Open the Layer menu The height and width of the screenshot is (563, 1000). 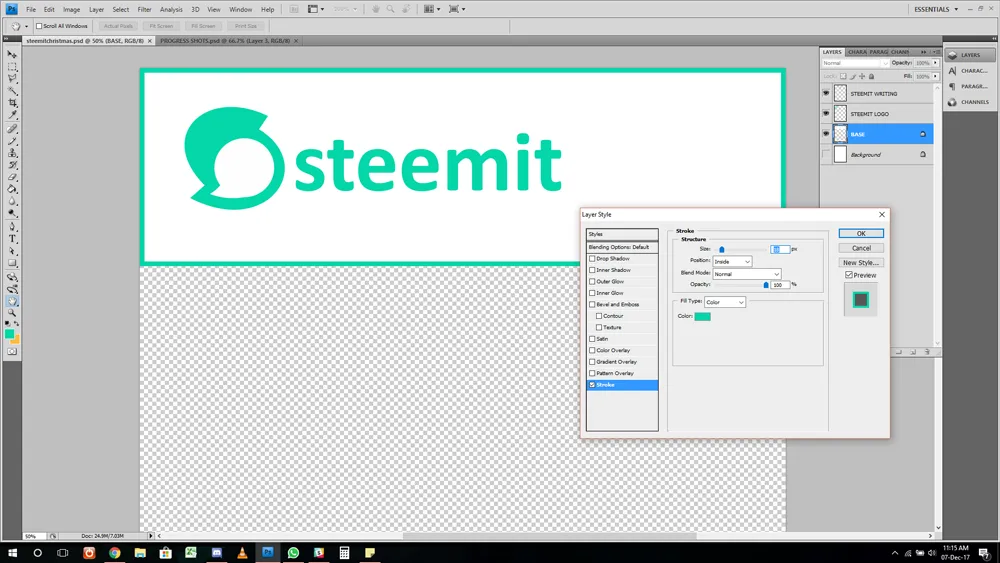[96, 10]
